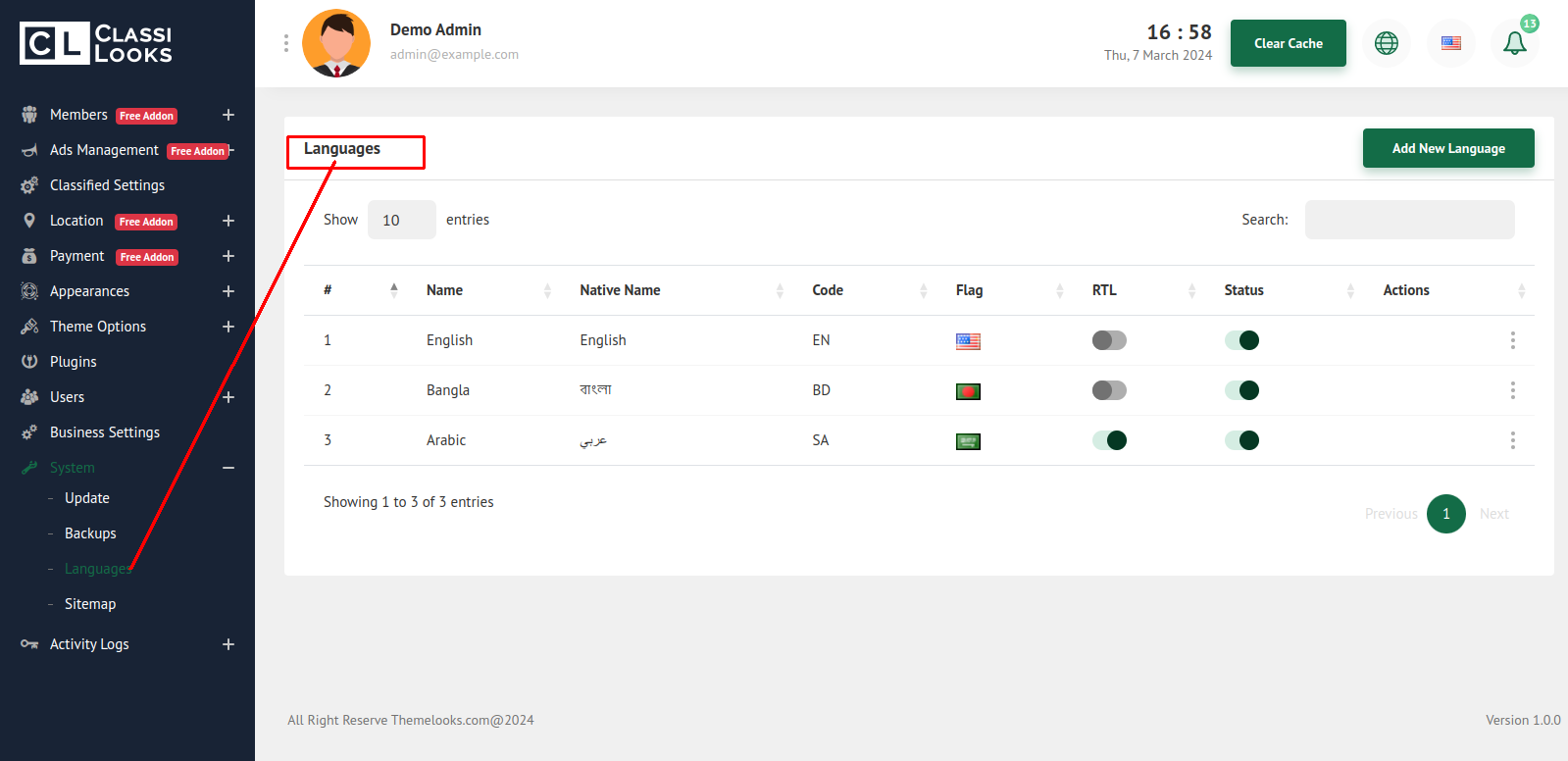Collapse the System menu section
The image size is (1568, 761).
228,468
